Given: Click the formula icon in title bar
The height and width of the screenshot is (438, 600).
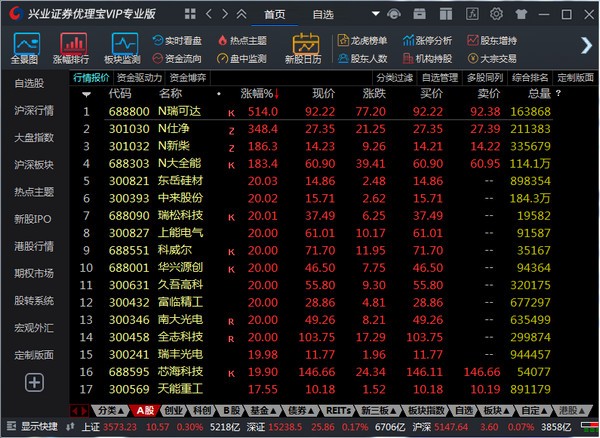Looking at the screenshot, I should click(x=472, y=15).
